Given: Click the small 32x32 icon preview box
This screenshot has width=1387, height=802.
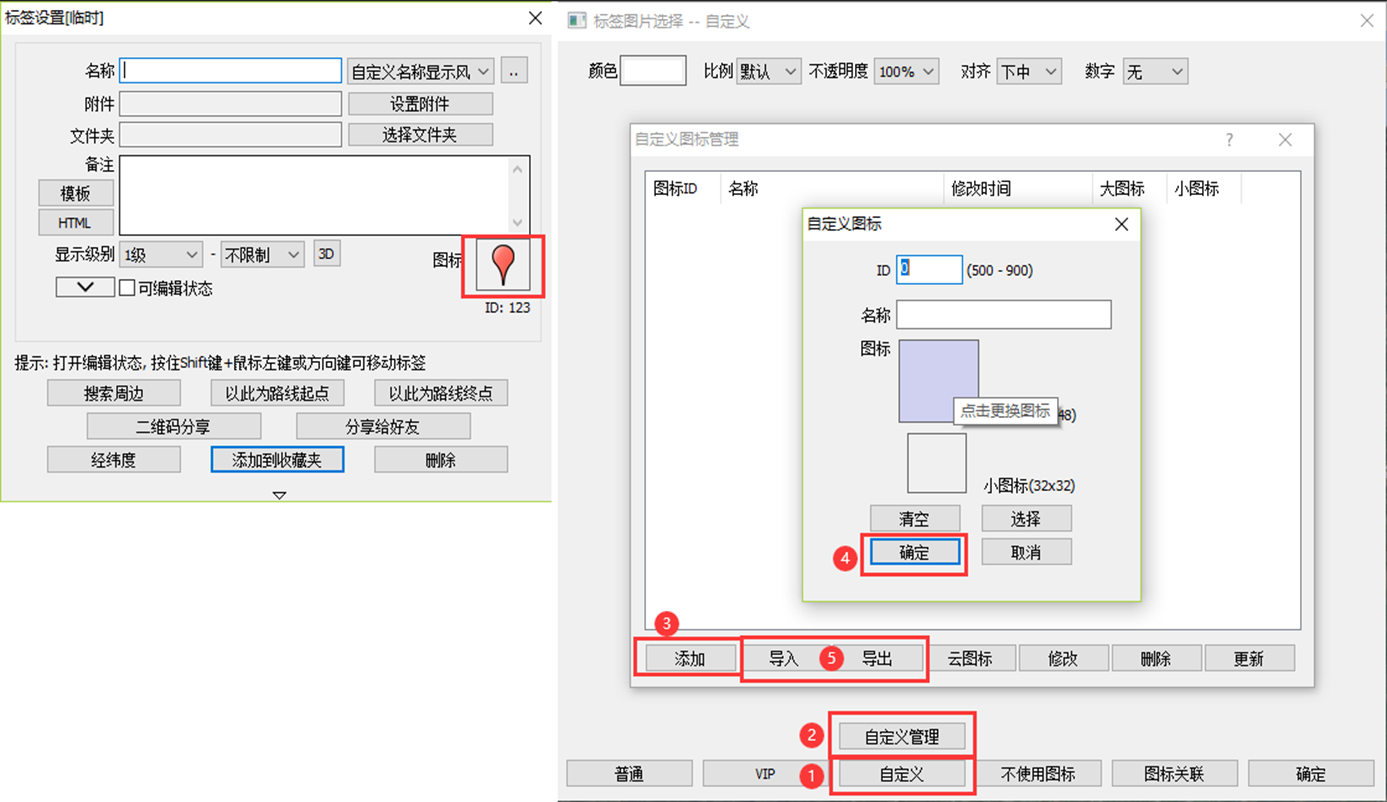Looking at the screenshot, I should (x=936, y=463).
